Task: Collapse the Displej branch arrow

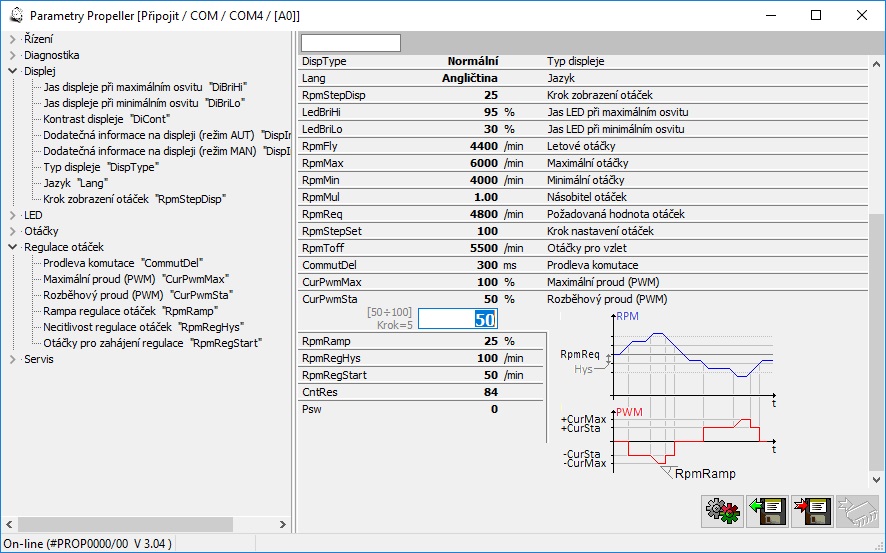Action: [x=12, y=71]
